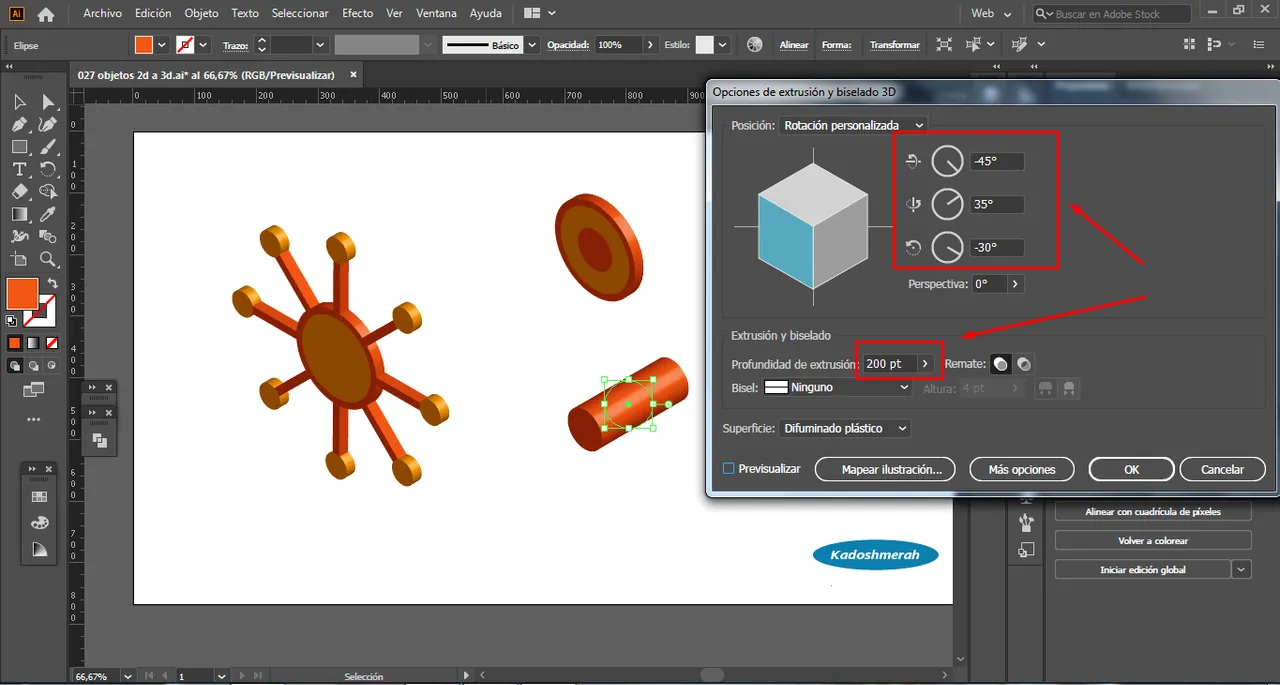Open the Web workspace switcher
The width and height of the screenshot is (1280, 685).
tap(991, 14)
